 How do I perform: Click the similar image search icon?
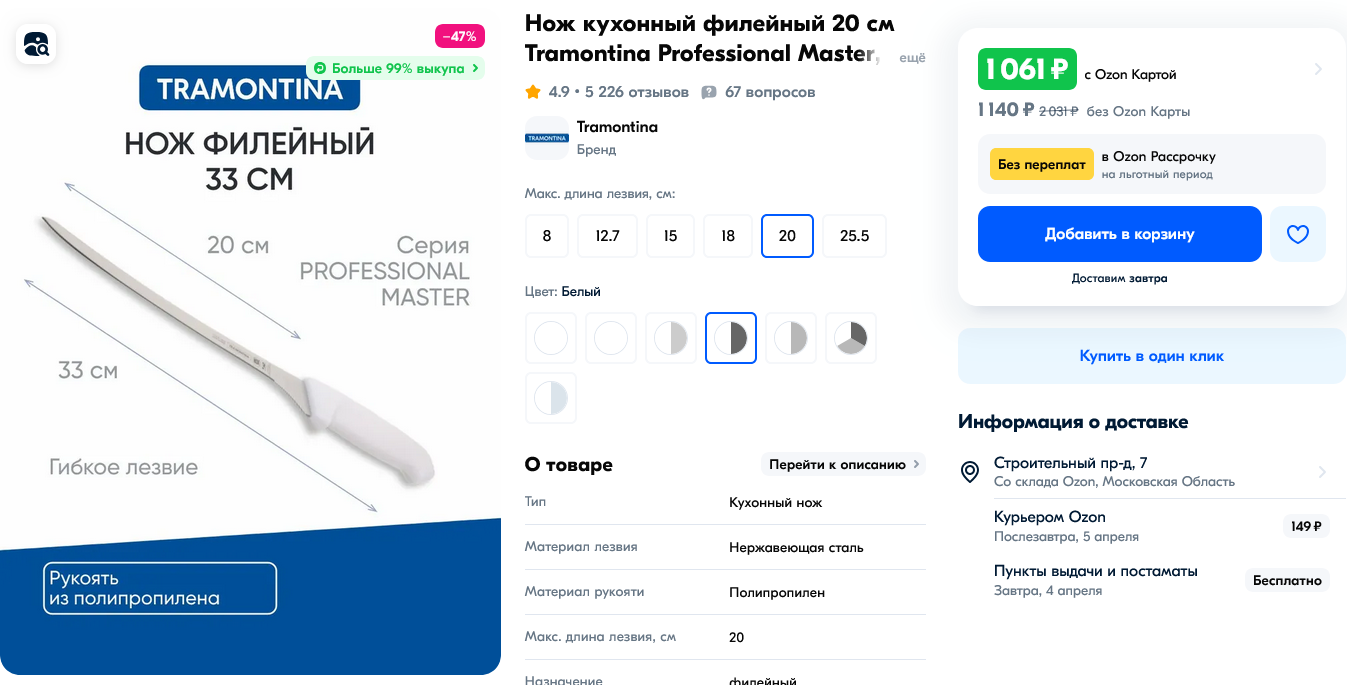[x=35, y=43]
